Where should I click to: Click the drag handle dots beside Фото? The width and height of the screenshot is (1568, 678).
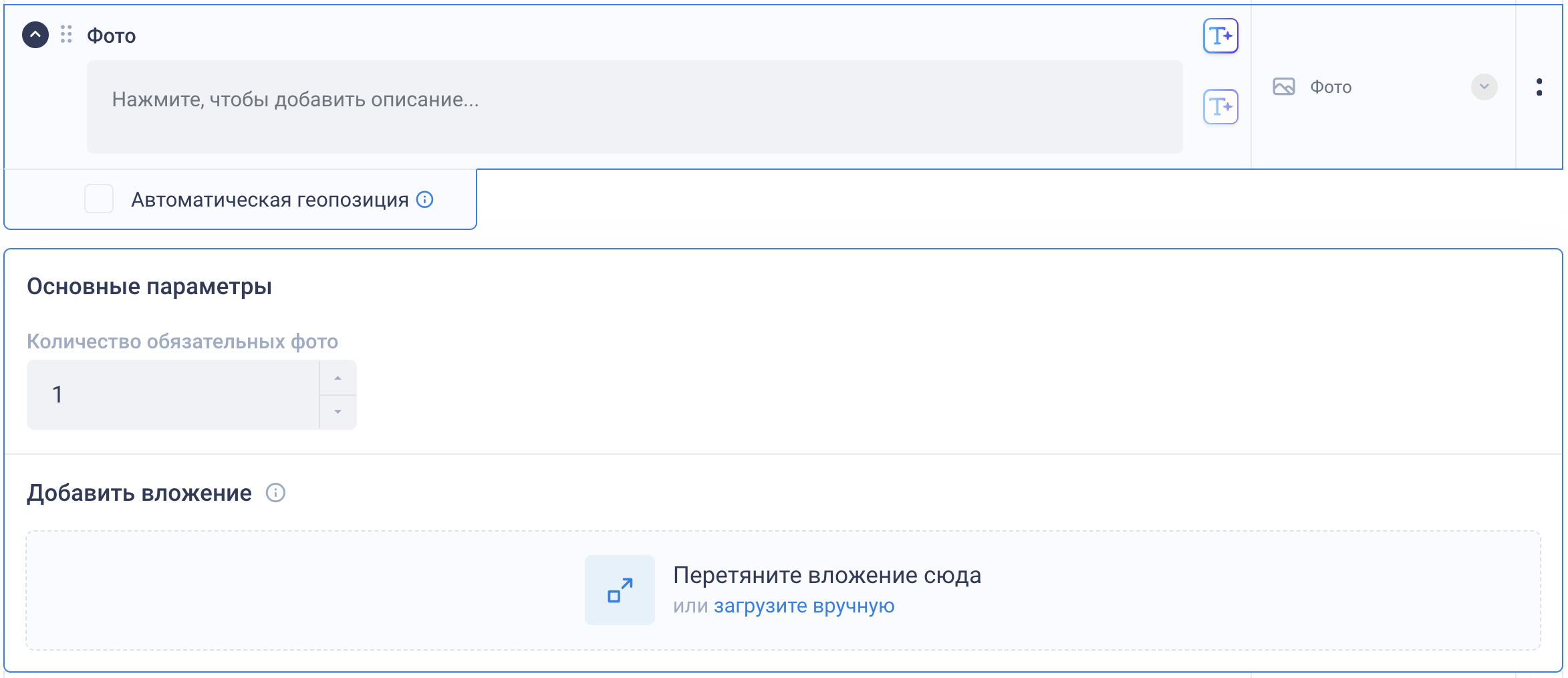coord(66,35)
